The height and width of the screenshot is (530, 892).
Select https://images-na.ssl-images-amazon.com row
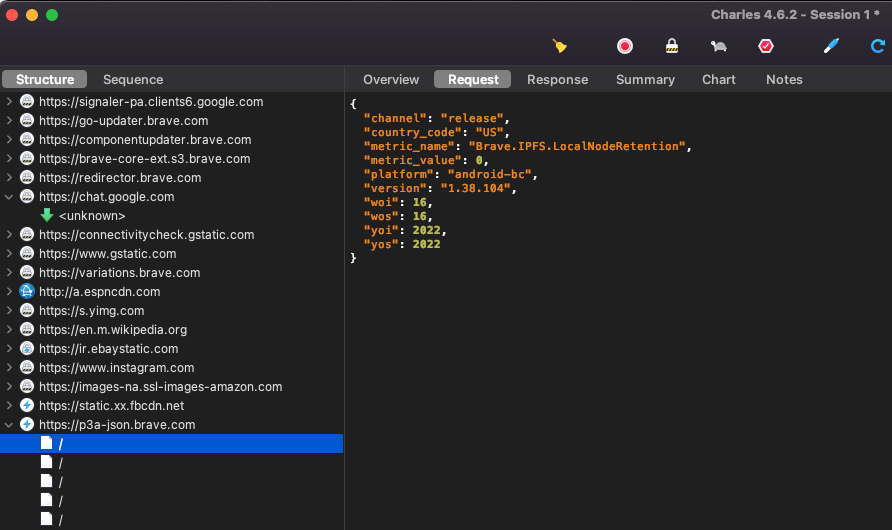pos(171,387)
